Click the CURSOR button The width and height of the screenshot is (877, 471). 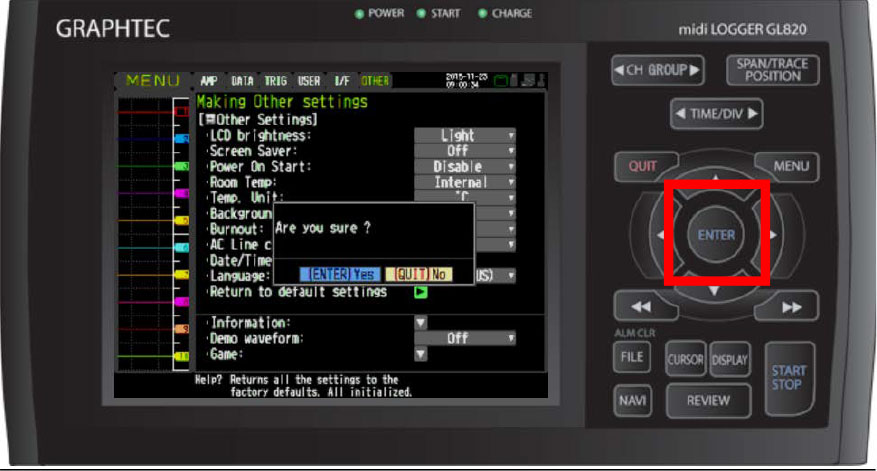click(x=685, y=359)
